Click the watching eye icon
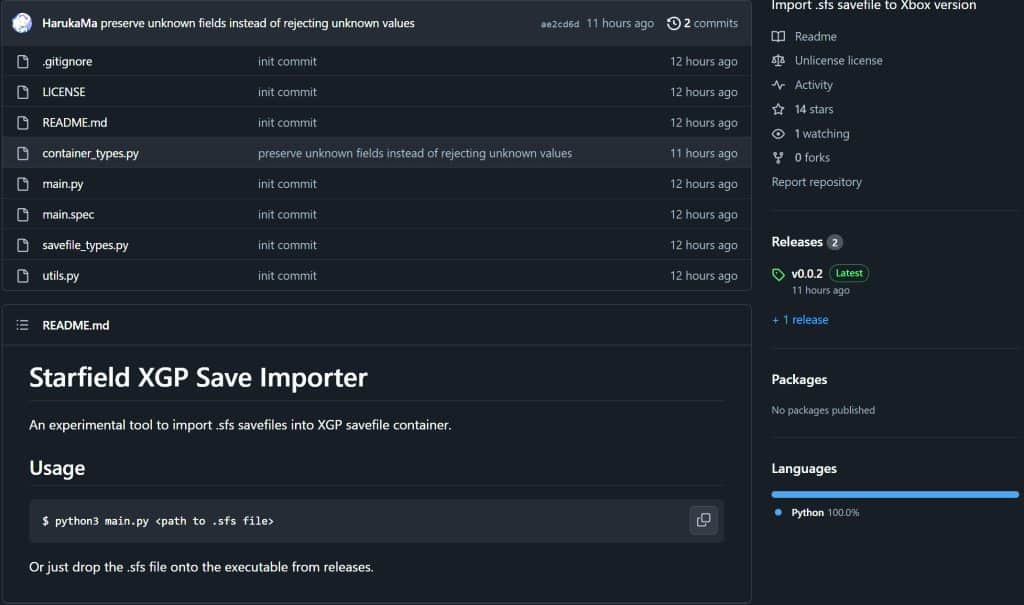Viewport: 1024px width, 605px height. [x=778, y=134]
